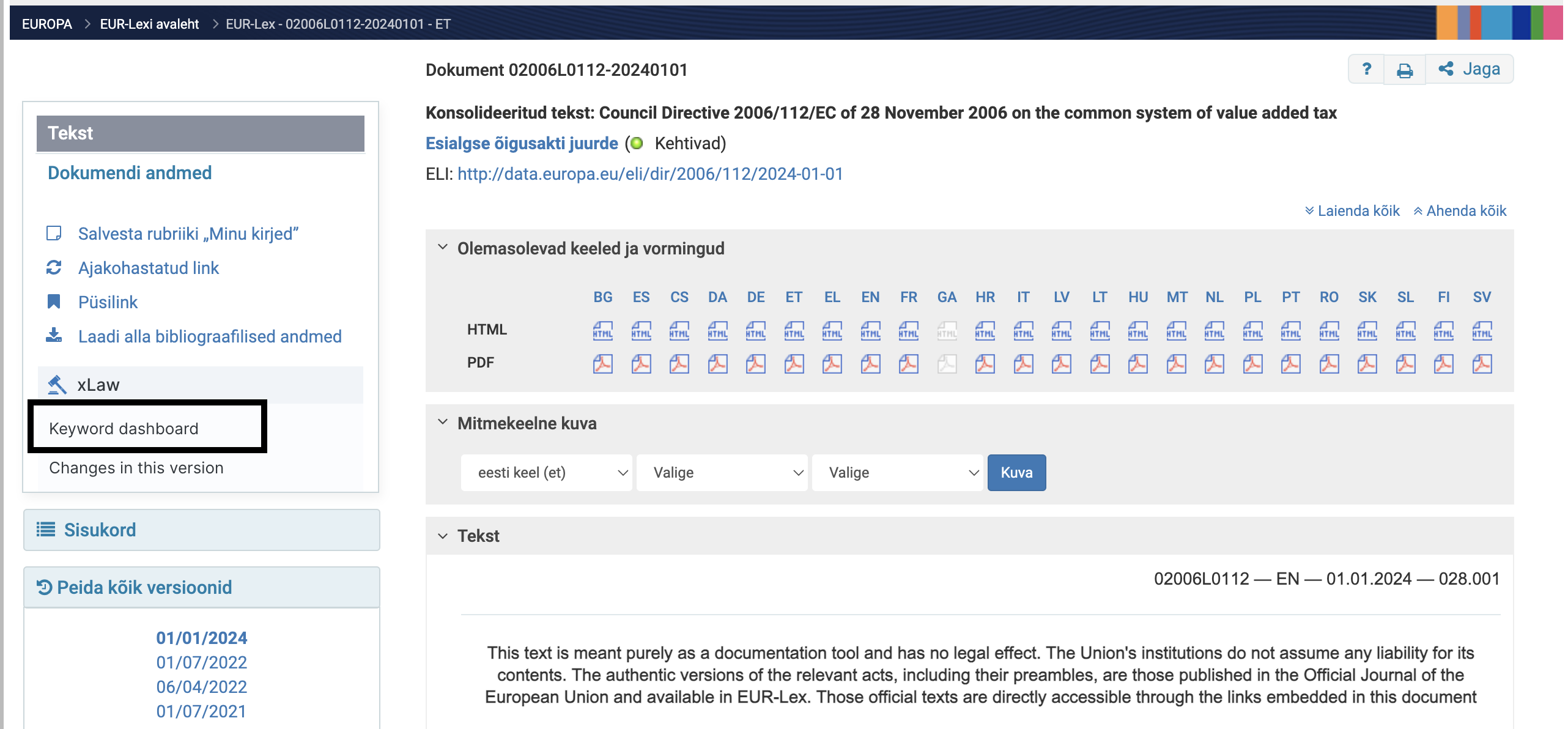Viewport: 1568px width, 729px height.
Task: Toggle Peida kõik versioonid versions panel
Action: coord(144,587)
